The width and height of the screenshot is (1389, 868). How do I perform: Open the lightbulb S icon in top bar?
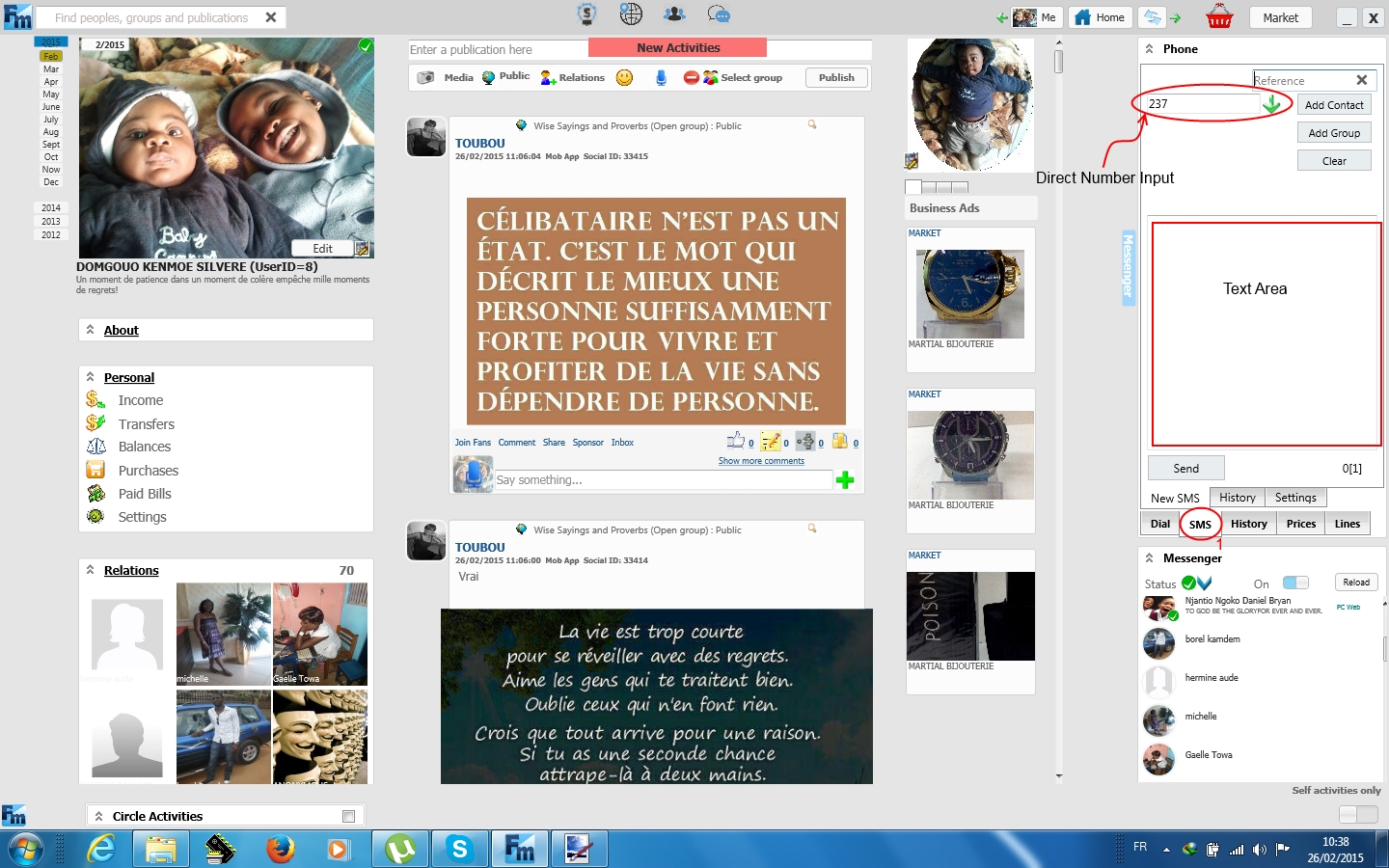586,14
